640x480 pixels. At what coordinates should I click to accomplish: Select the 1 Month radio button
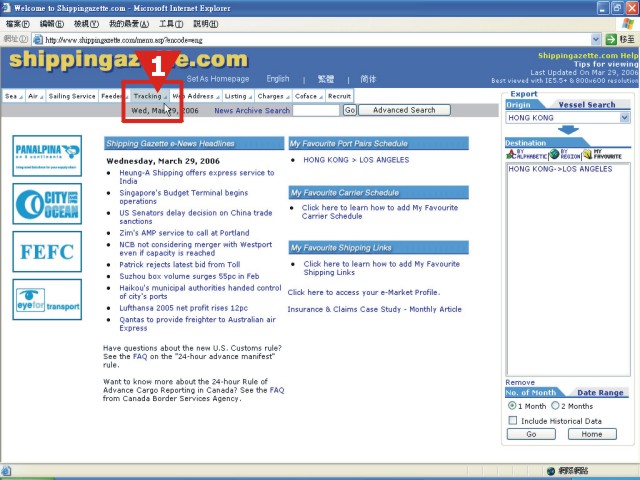(x=512, y=406)
